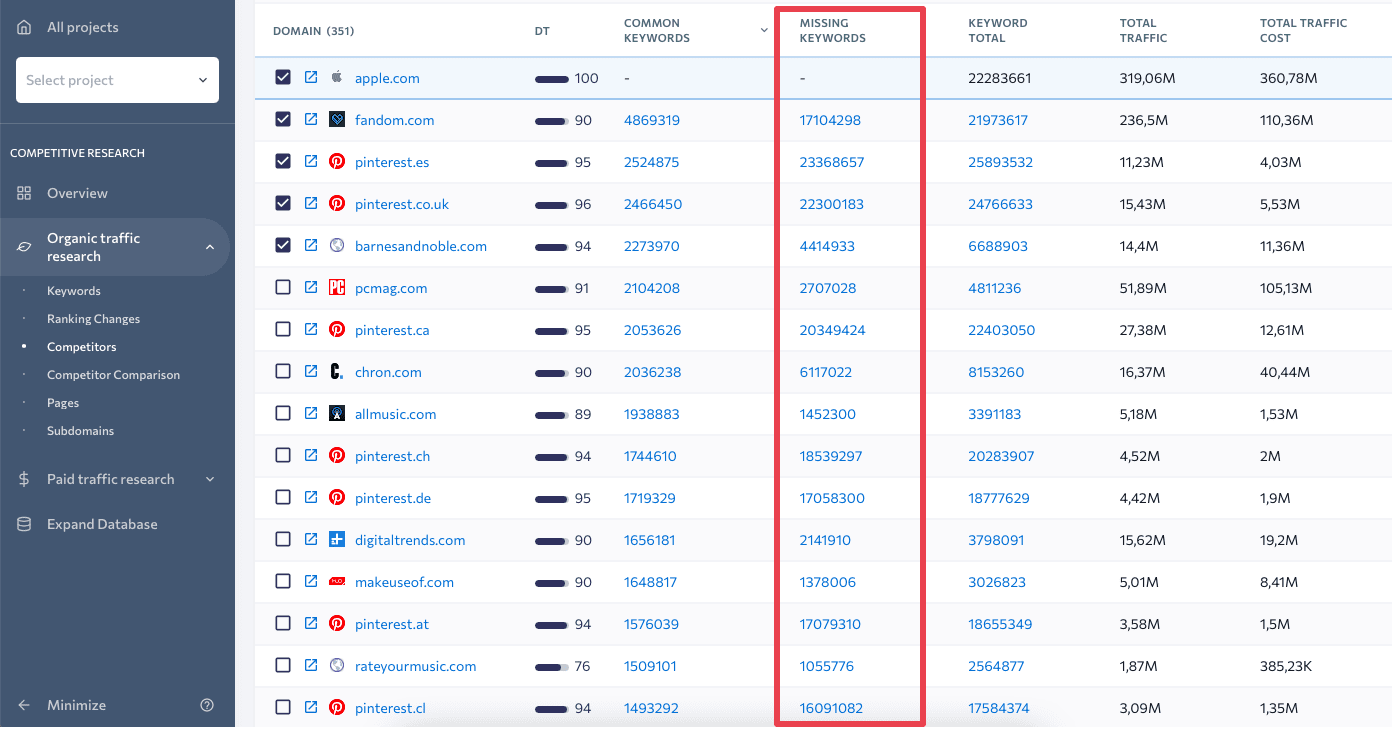1392x729 pixels.
Task: Click the Minimize arrow icon
Action: [x=24, y=705]
